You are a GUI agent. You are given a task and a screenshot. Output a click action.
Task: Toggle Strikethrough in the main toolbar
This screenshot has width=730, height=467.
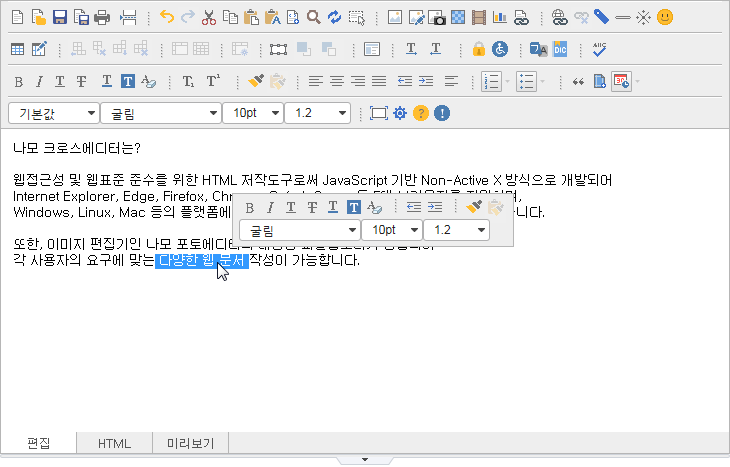[x=81, y=82]
